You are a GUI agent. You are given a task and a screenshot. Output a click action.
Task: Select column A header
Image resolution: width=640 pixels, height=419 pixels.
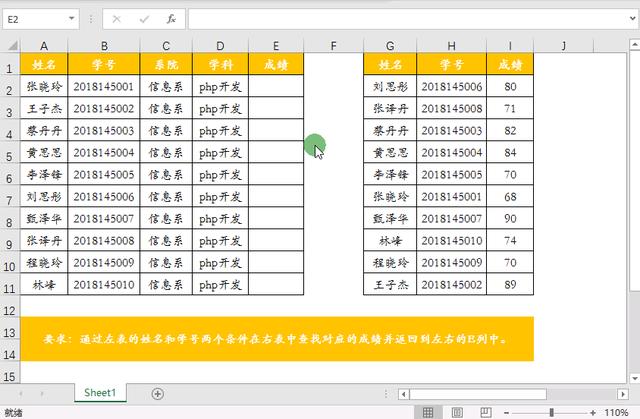[x=44, y=46]
